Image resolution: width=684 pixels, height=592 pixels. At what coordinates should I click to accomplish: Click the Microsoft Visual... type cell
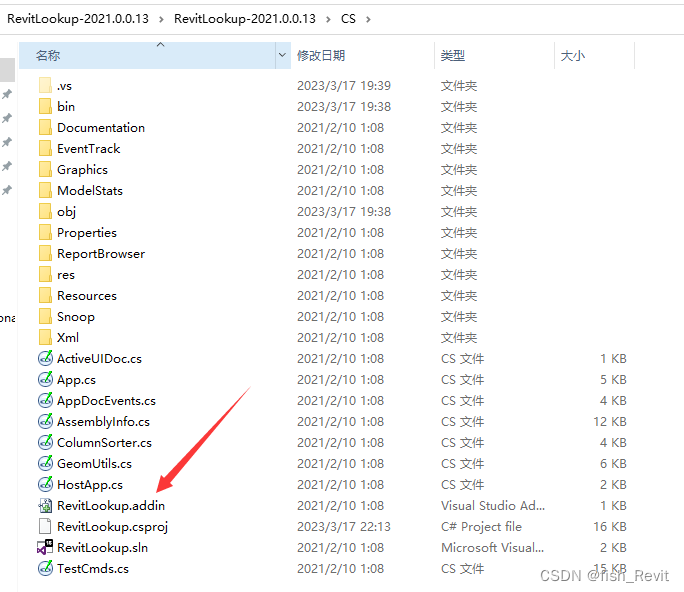(x=492, y=547)
